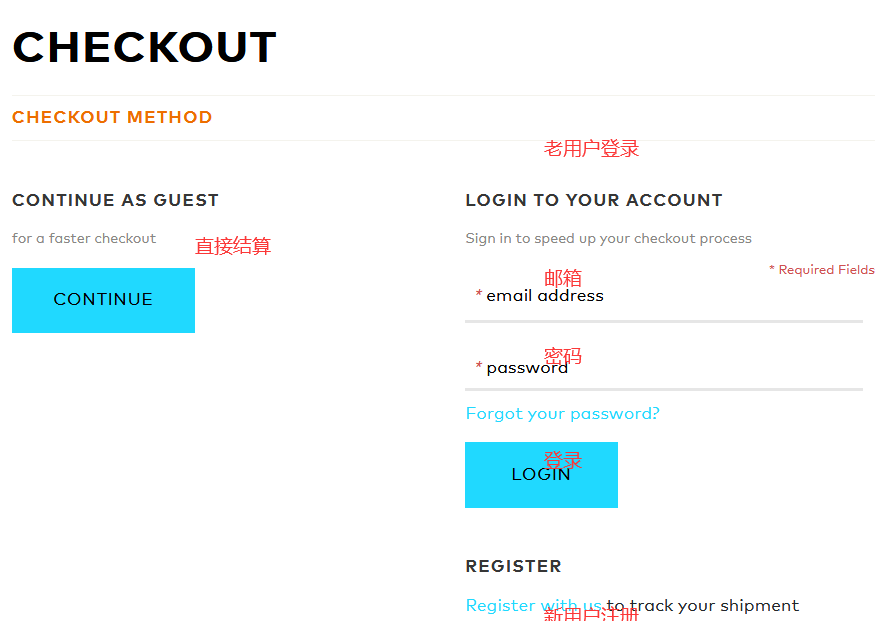The height and width of the screenshot is (628, 883).
Task: Click the 'to track your shipment' text
Action: click(x=703, y=606)
